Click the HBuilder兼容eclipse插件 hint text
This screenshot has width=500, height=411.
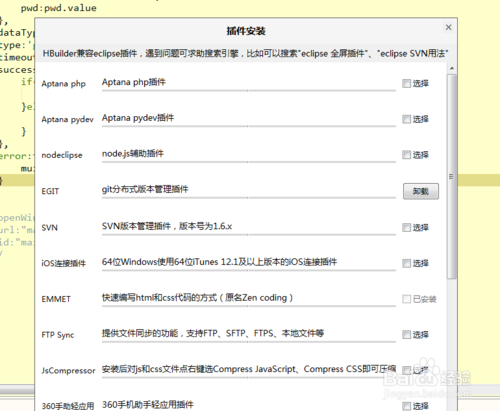pyautogui.click(x=245, y=53)
